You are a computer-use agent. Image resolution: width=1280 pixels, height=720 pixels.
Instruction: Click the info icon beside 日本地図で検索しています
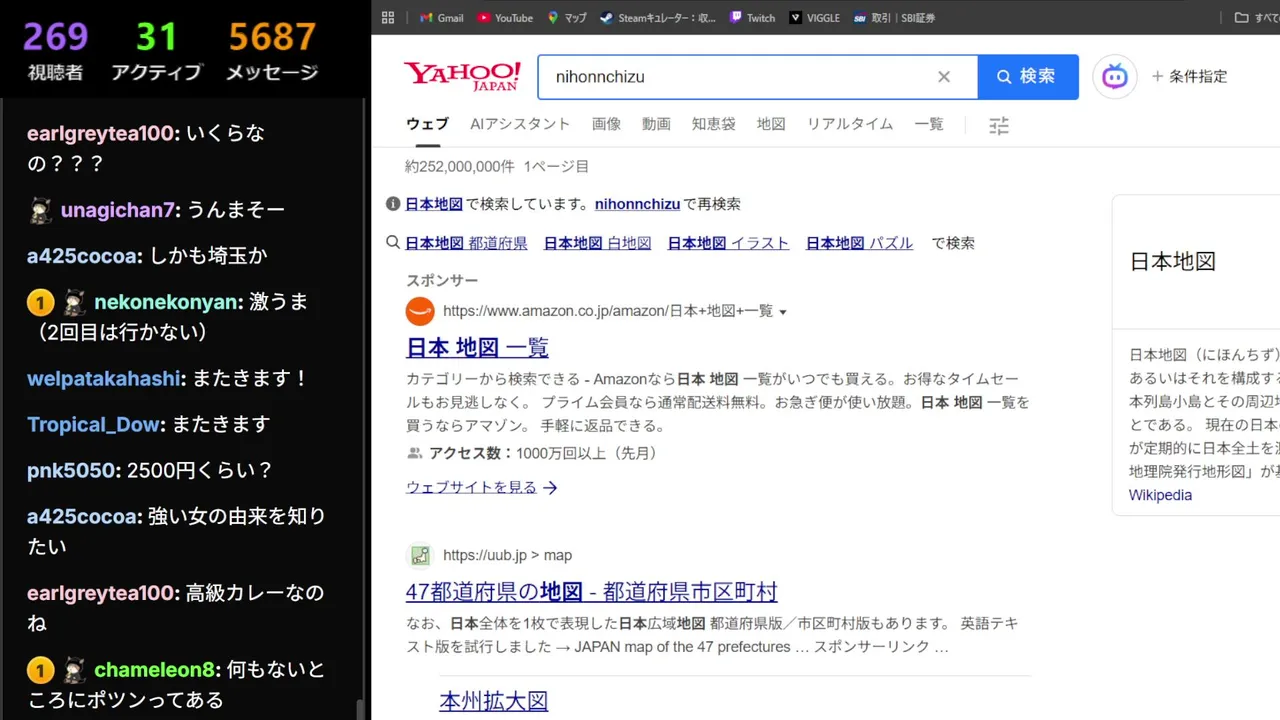[393, 204]
